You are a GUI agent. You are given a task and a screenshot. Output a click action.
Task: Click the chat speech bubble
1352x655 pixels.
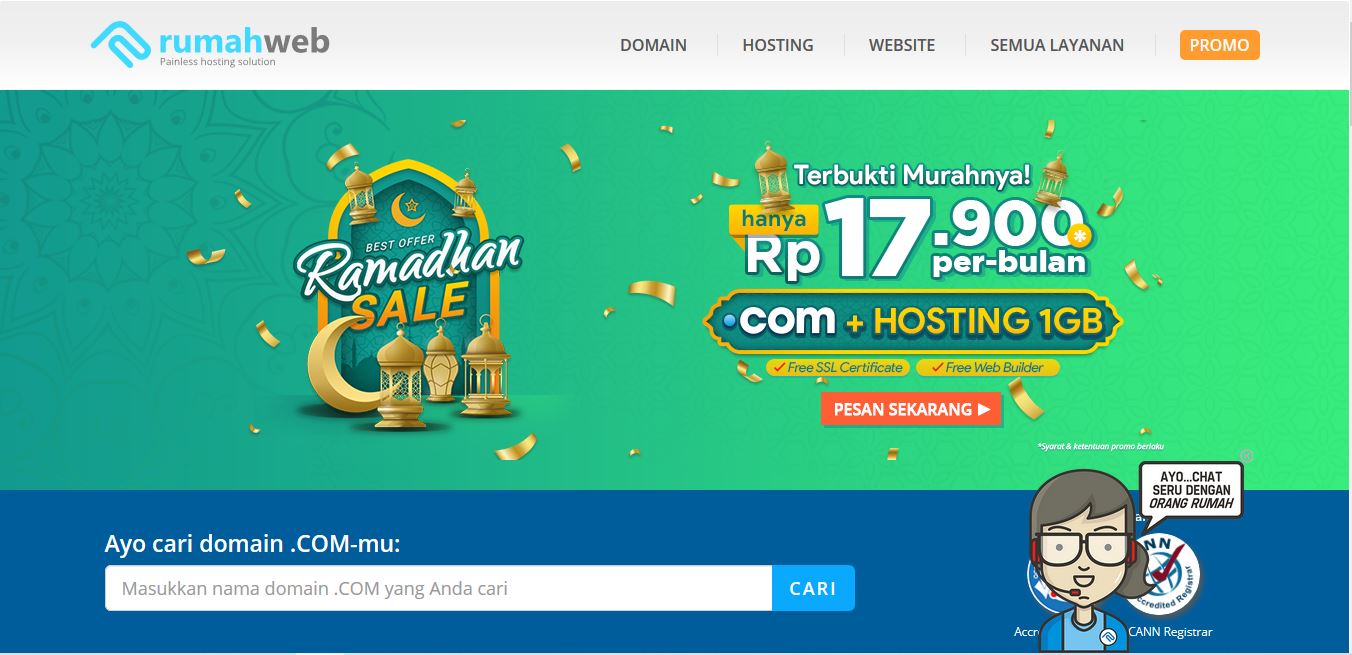[1190, 490]
